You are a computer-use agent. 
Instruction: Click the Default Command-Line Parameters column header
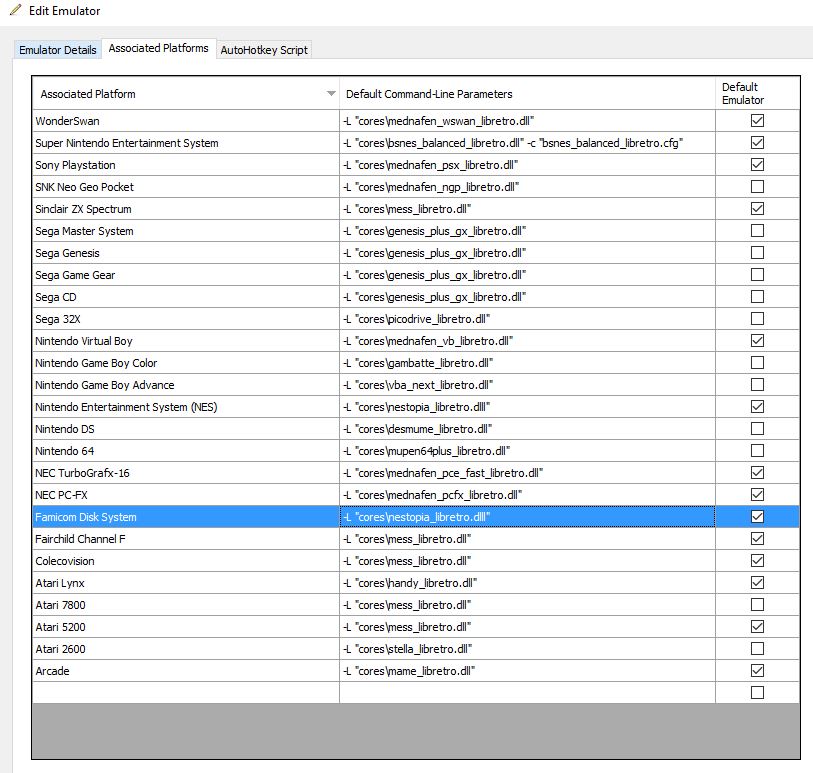point(527,94)
